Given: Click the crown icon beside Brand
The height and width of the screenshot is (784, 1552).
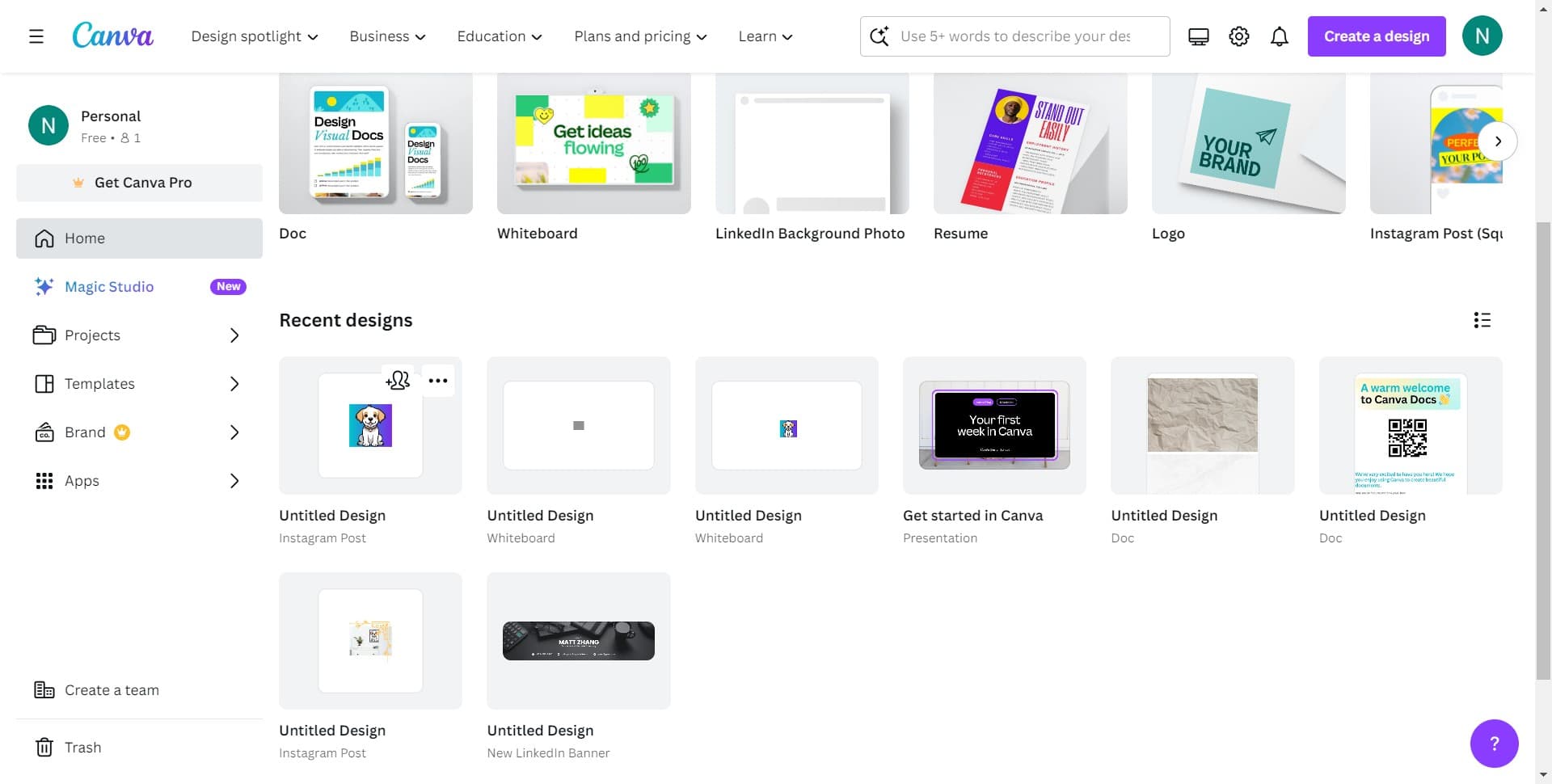Looking at the screenshot, I should (122, 432).
